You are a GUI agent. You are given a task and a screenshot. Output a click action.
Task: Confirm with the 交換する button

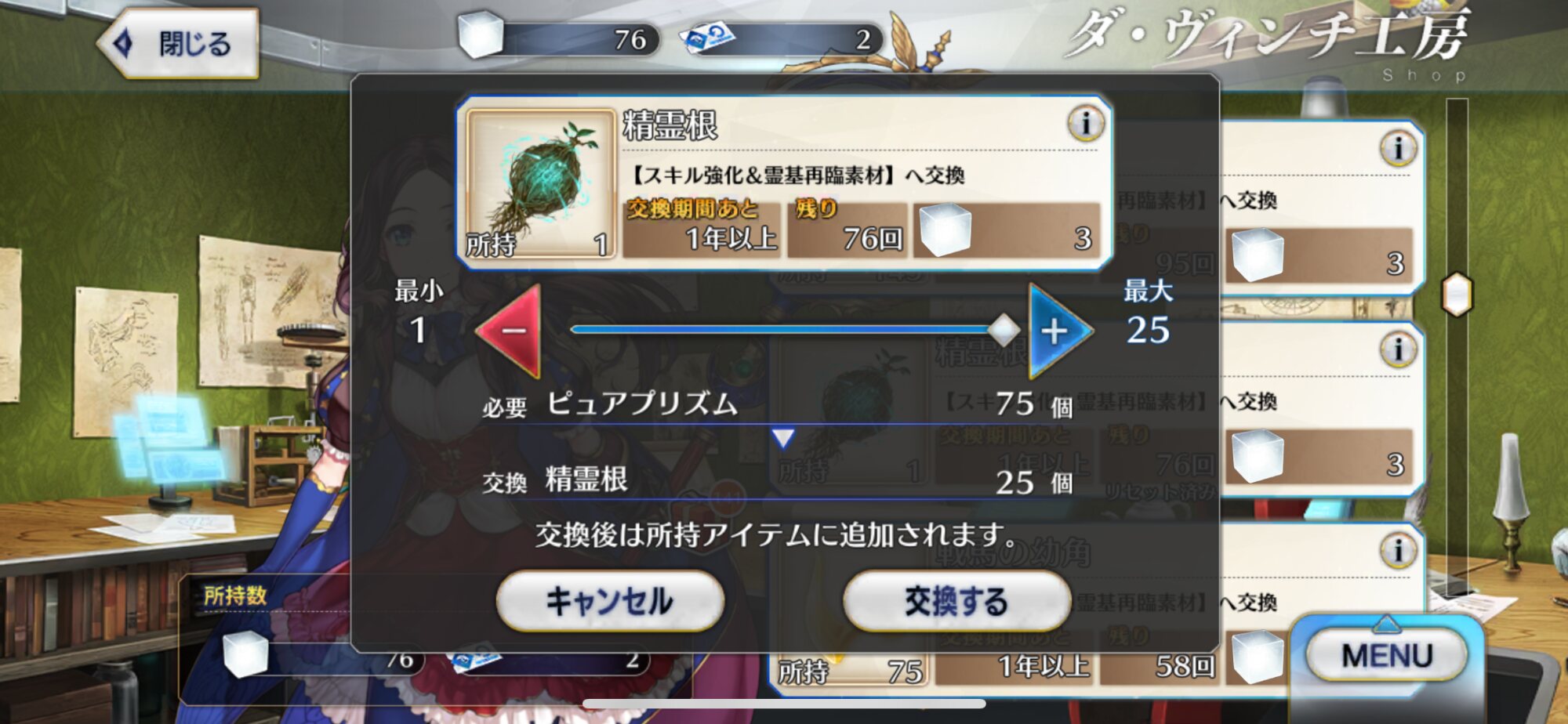click(x=956, y=601)
